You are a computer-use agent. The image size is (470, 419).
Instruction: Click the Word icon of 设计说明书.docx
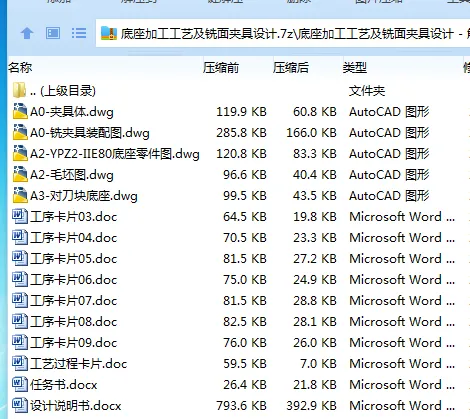point(20,405)
